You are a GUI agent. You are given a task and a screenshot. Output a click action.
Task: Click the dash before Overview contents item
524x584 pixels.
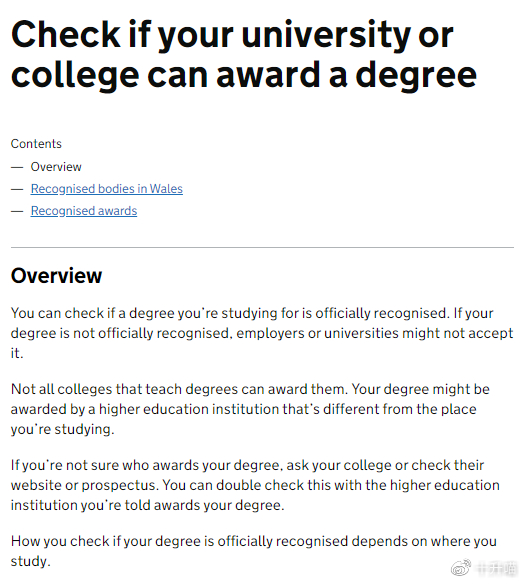[x=17, y=167]
